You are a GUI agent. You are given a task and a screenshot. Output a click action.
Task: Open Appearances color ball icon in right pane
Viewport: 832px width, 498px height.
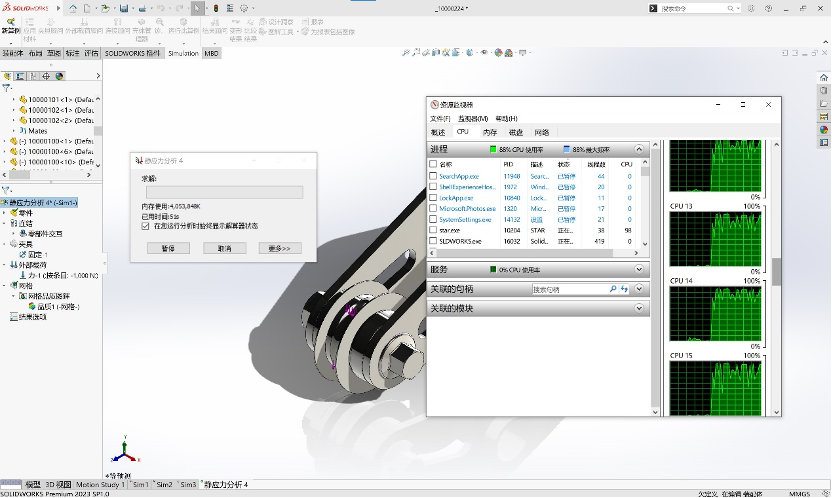824,129
